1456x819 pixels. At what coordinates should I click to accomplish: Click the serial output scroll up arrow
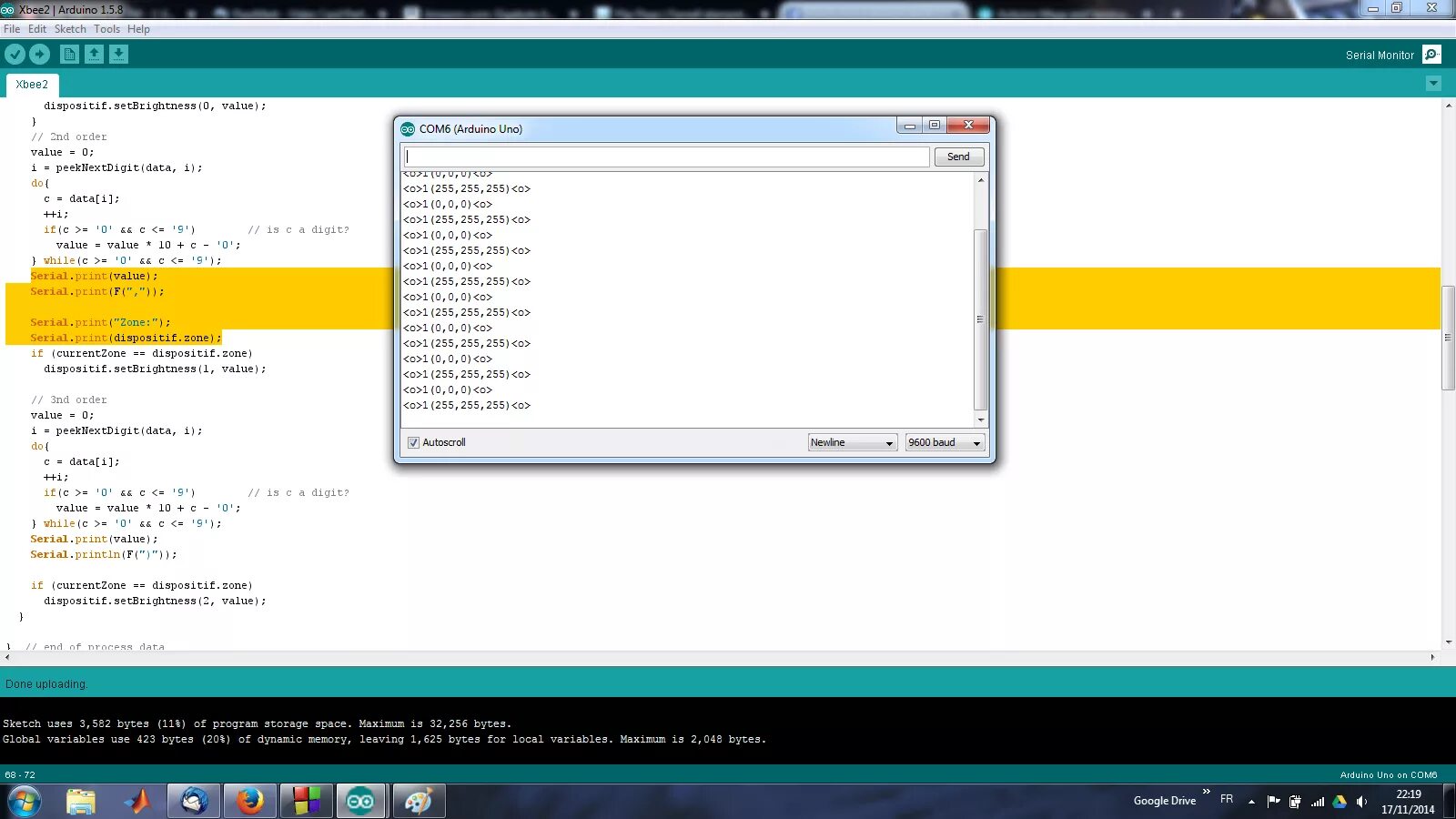click(x=980, y=180)
